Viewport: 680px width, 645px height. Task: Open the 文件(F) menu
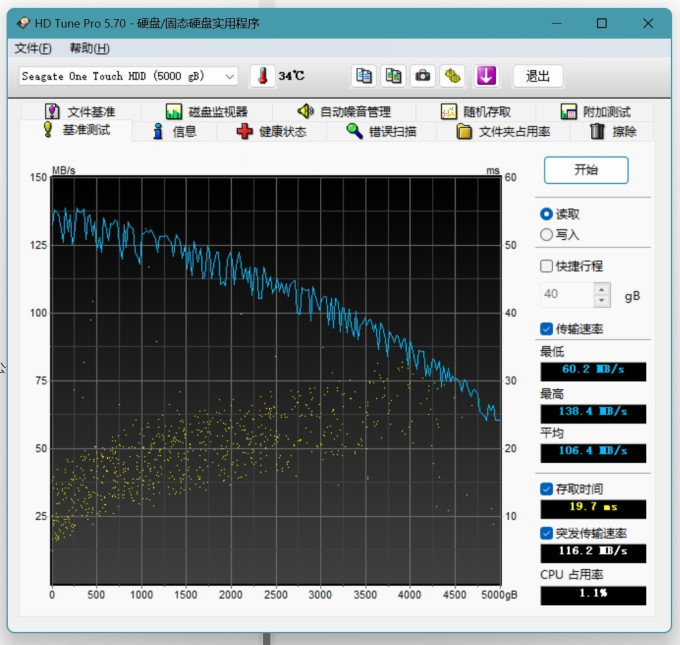tap(33, 48)
